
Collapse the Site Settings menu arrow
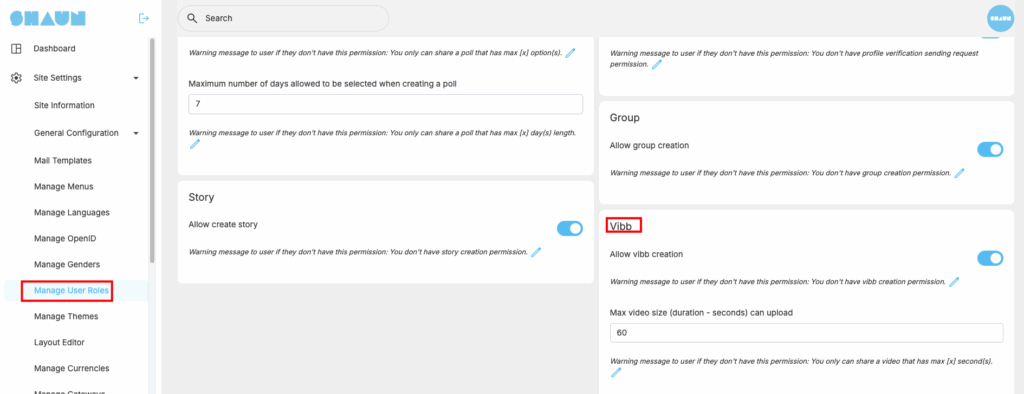tap(136, 78)
